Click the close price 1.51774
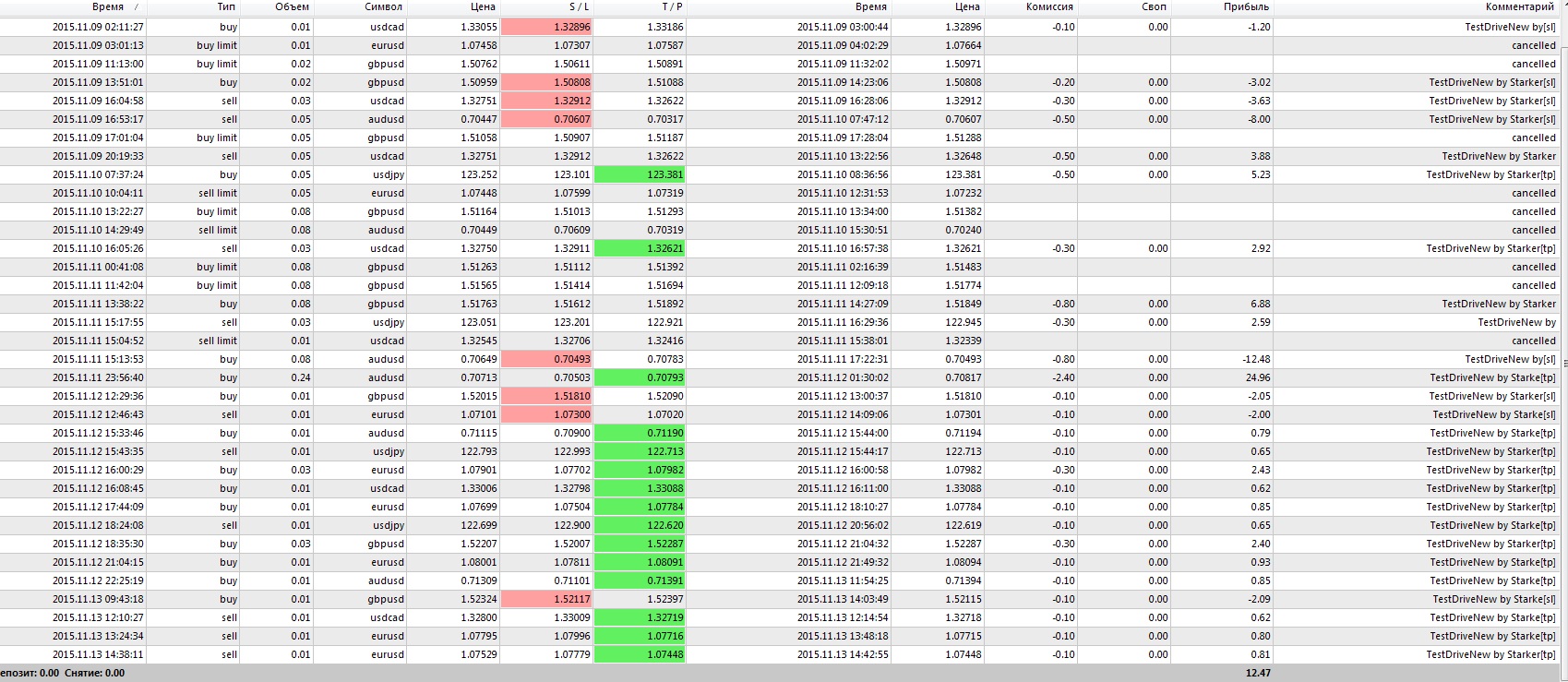1568x682 pixels. (964, 285)
